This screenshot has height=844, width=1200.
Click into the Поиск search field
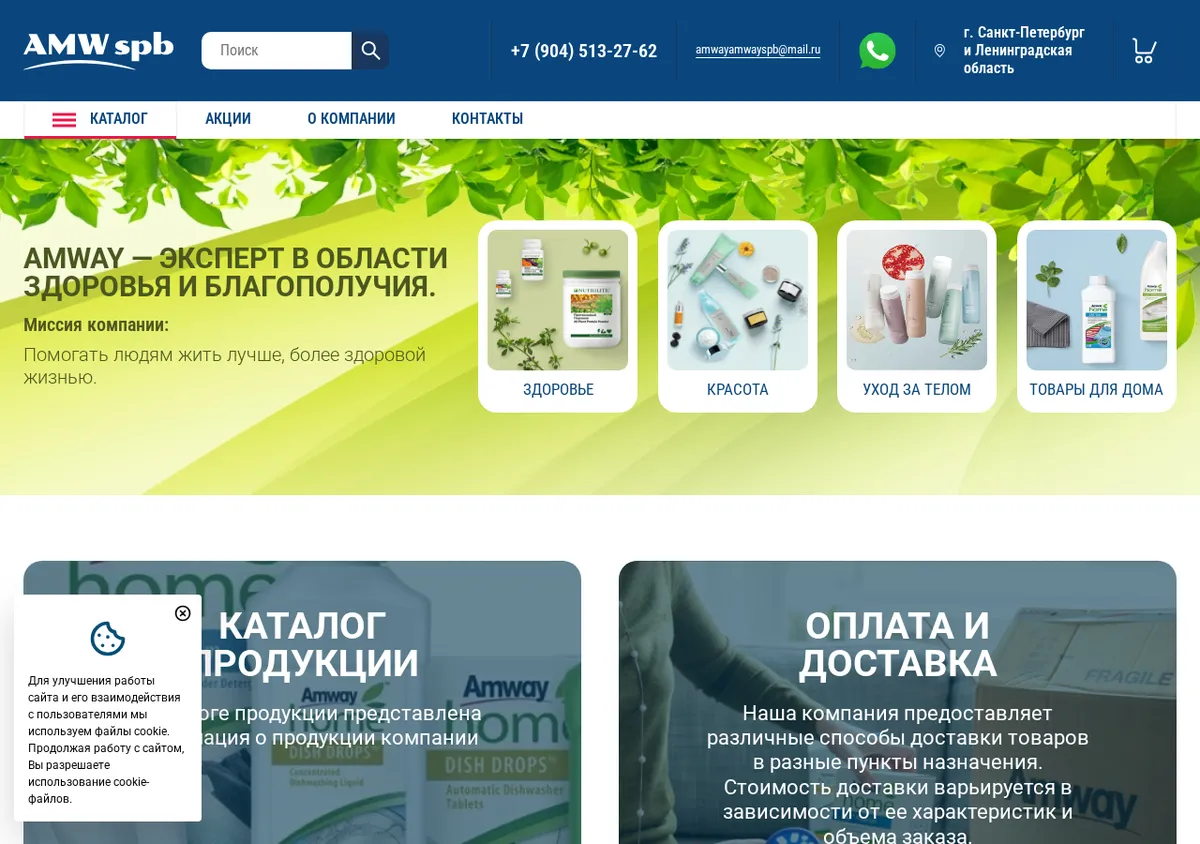(x=277, y=50)
